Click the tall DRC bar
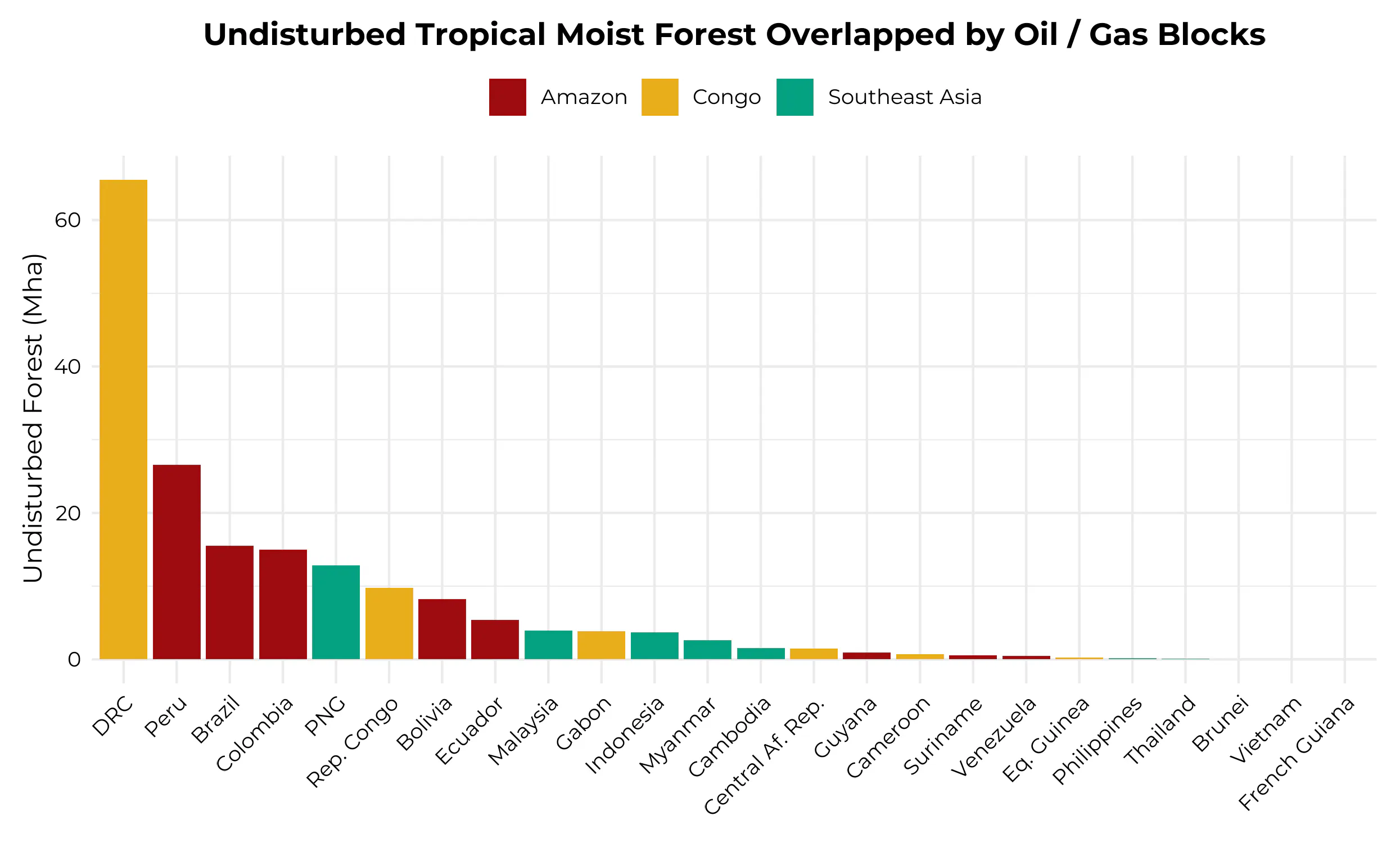The width and height of the screenshot is (1400, 843). click(x=123, y=419)
